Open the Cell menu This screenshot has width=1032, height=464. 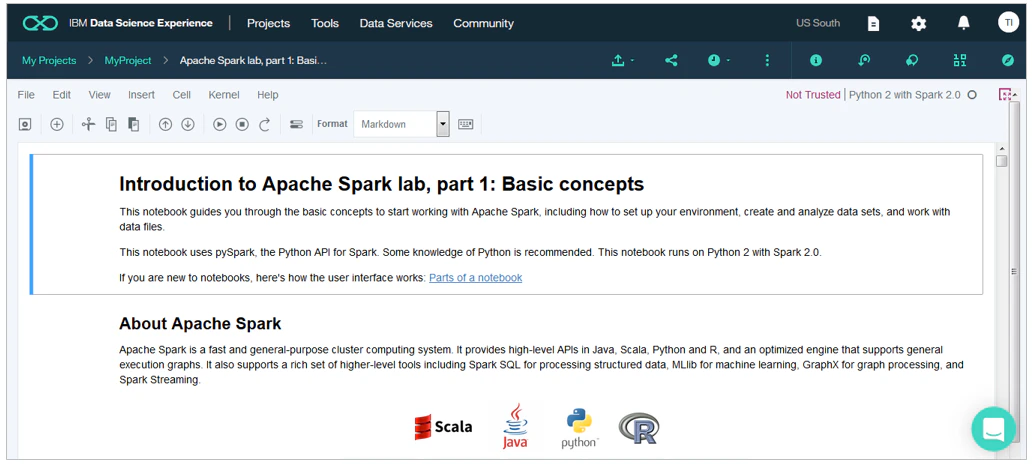point(182,95)
